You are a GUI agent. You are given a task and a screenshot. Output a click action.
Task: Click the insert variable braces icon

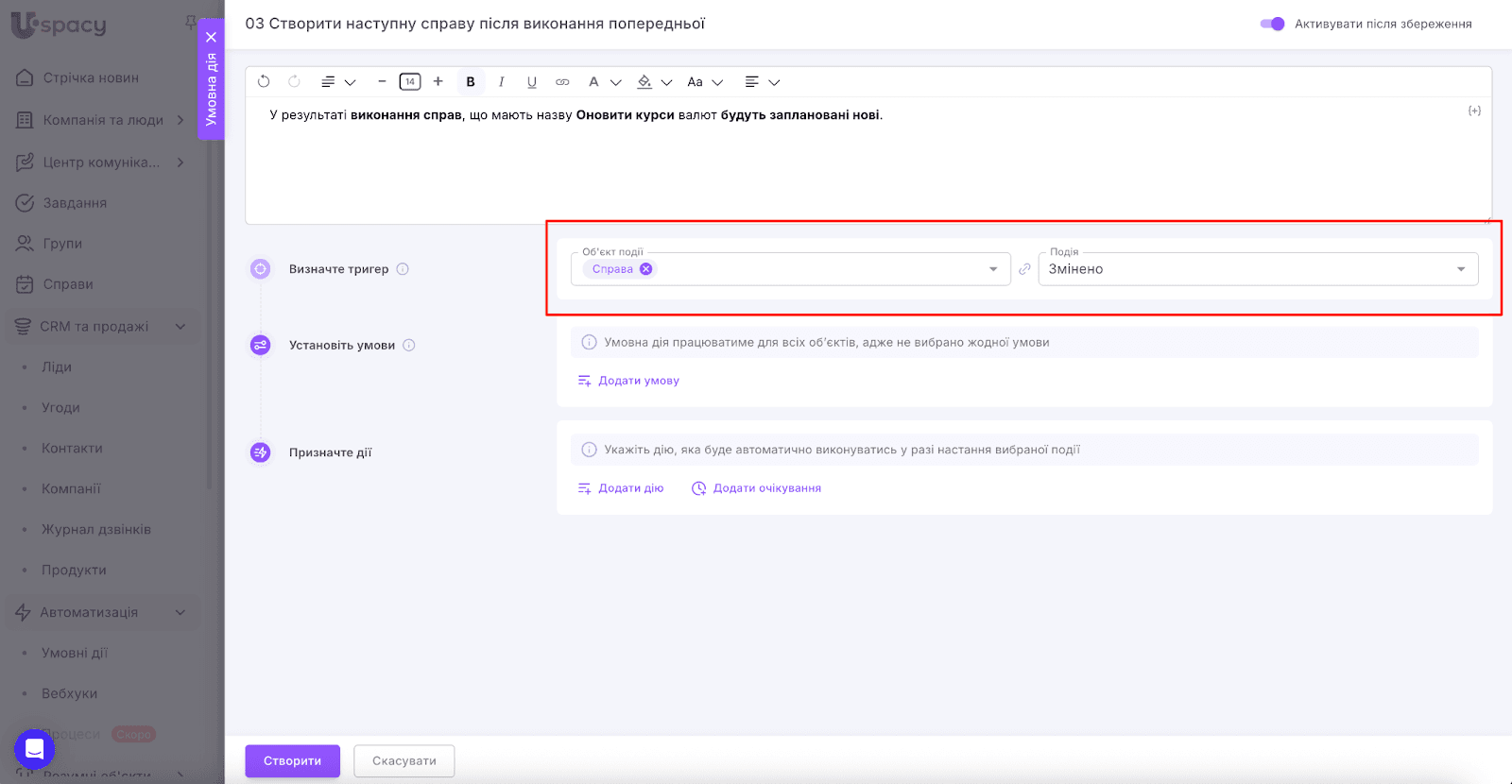click(x=1474, y=111)
